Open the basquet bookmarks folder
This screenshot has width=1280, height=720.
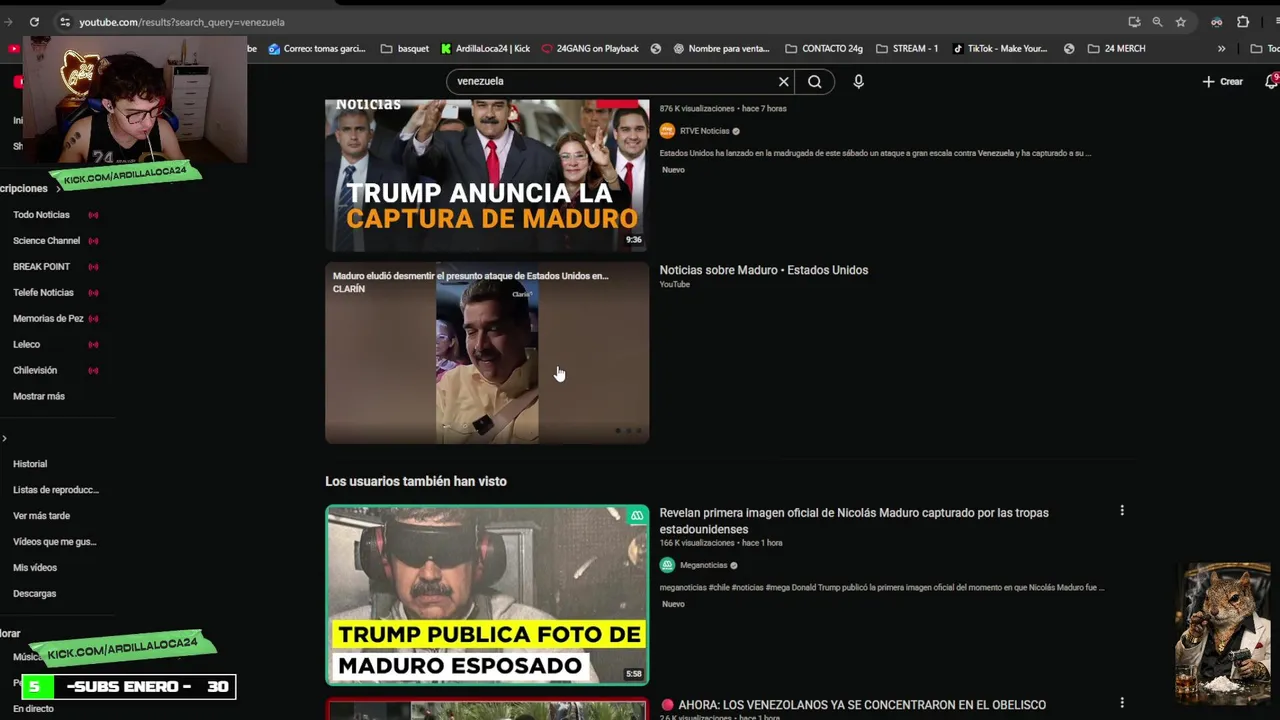[x=405, y=48]
